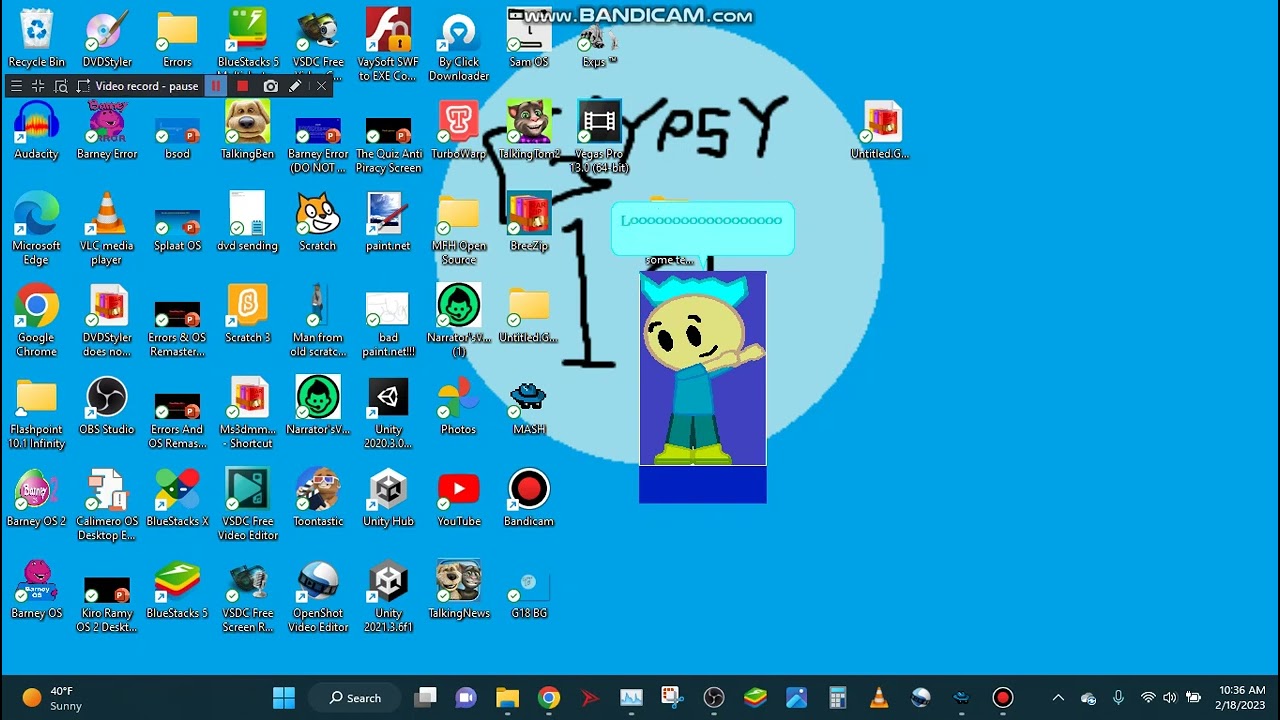Image resolution: width=1280 pixels, height=720 pixels.
Task: Click the taskbar Search box
Action: [x=355, y=697]
